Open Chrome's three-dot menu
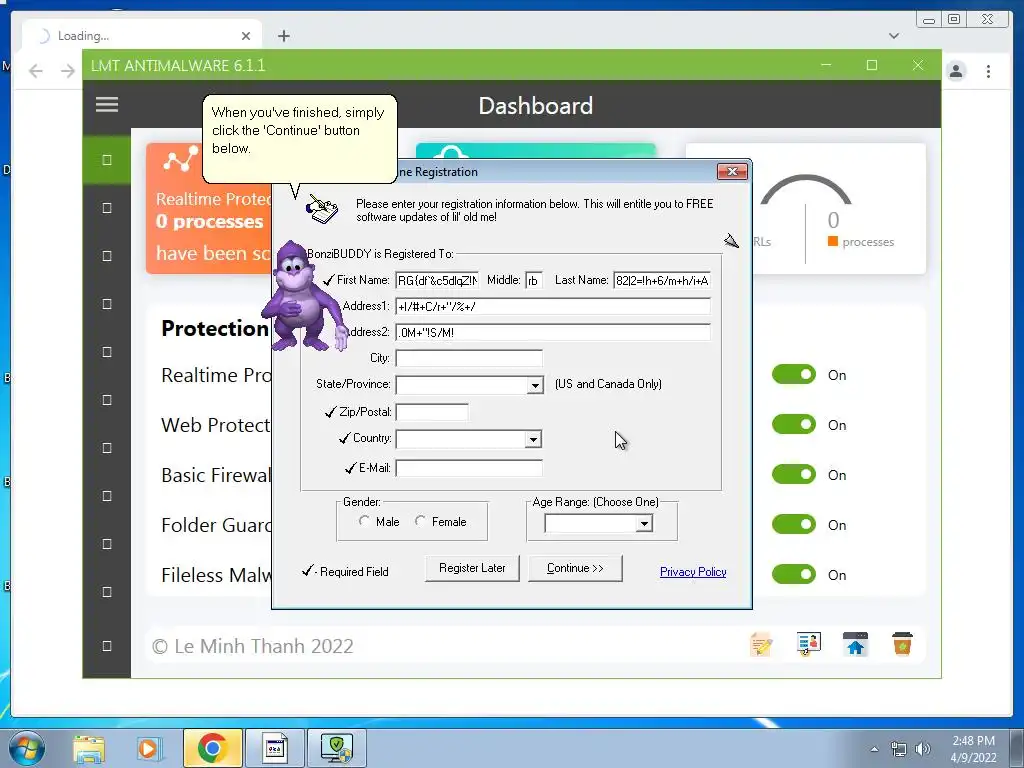Viewport: 1024px width, 768px height. coord(989,71)
